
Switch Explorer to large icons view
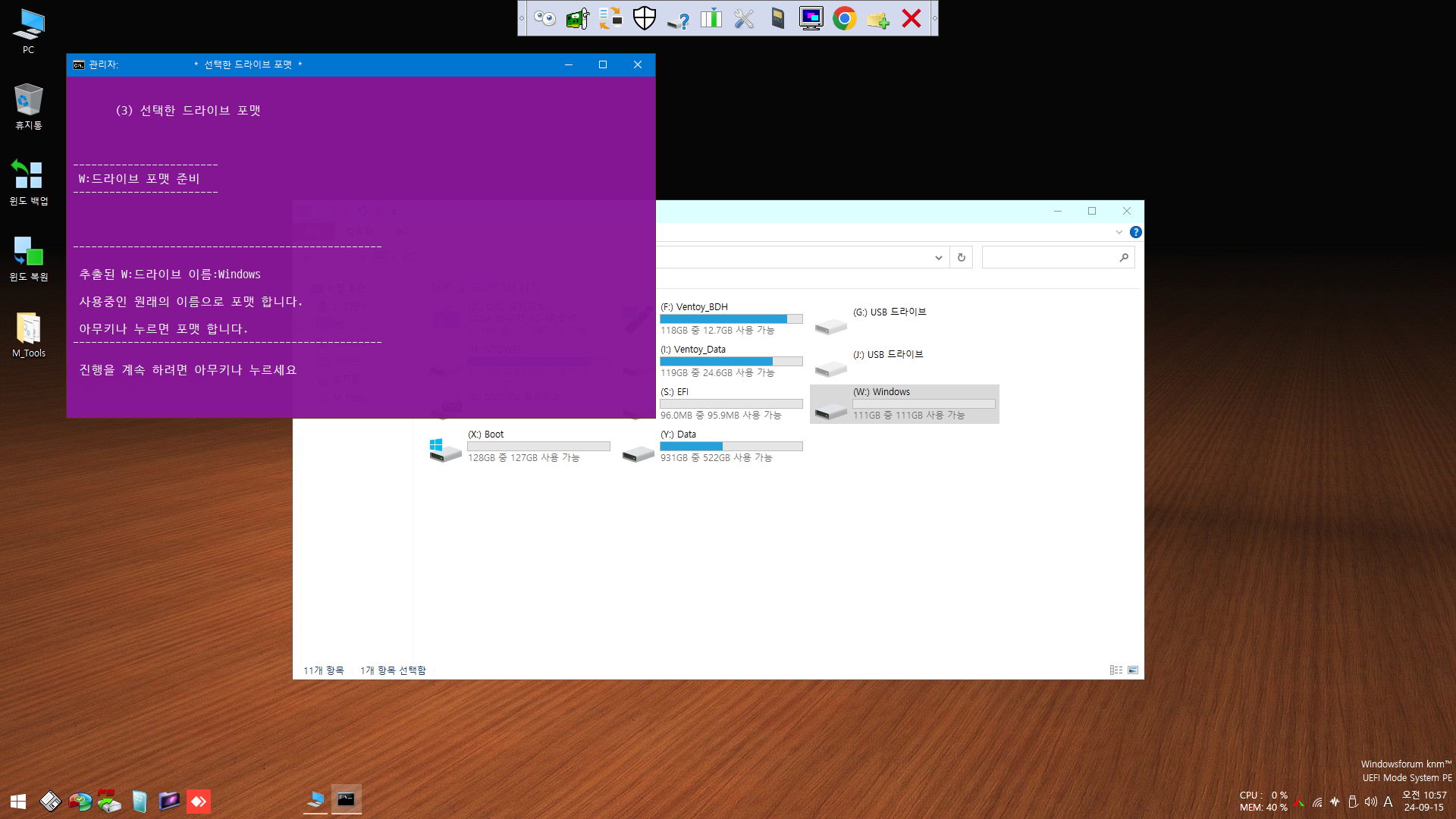[1133, 670]
